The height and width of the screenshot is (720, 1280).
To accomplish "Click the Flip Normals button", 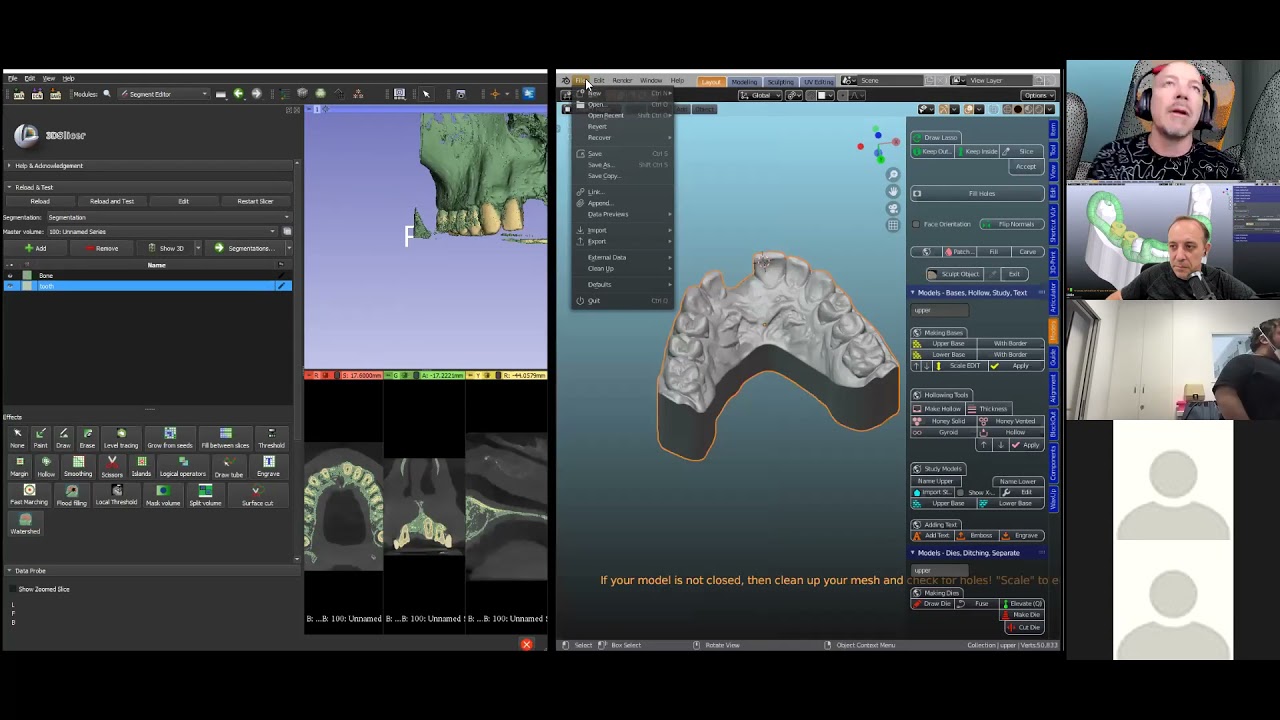I will 1011,224.
